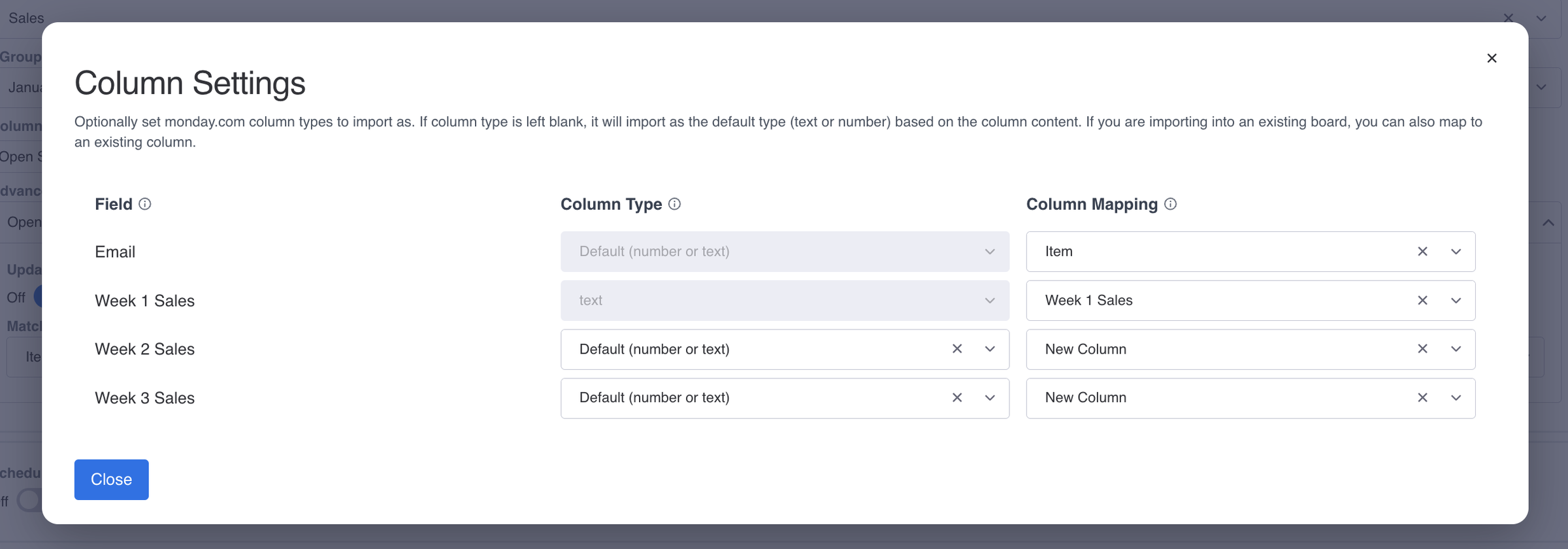Close the Column Settings dialog with X
Viewport: 1568px width, 549px height.
tap(1492, 58)
